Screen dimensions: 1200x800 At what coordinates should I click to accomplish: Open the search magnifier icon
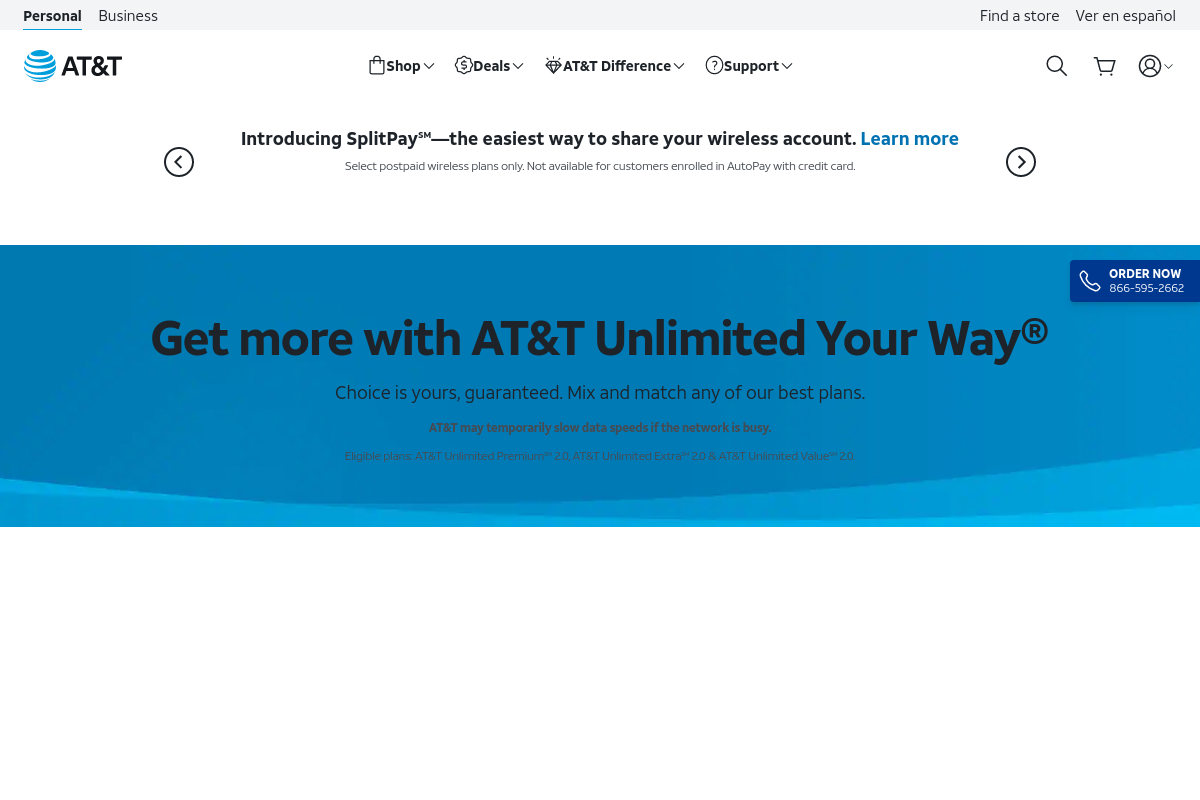[x=1057, y=66]
